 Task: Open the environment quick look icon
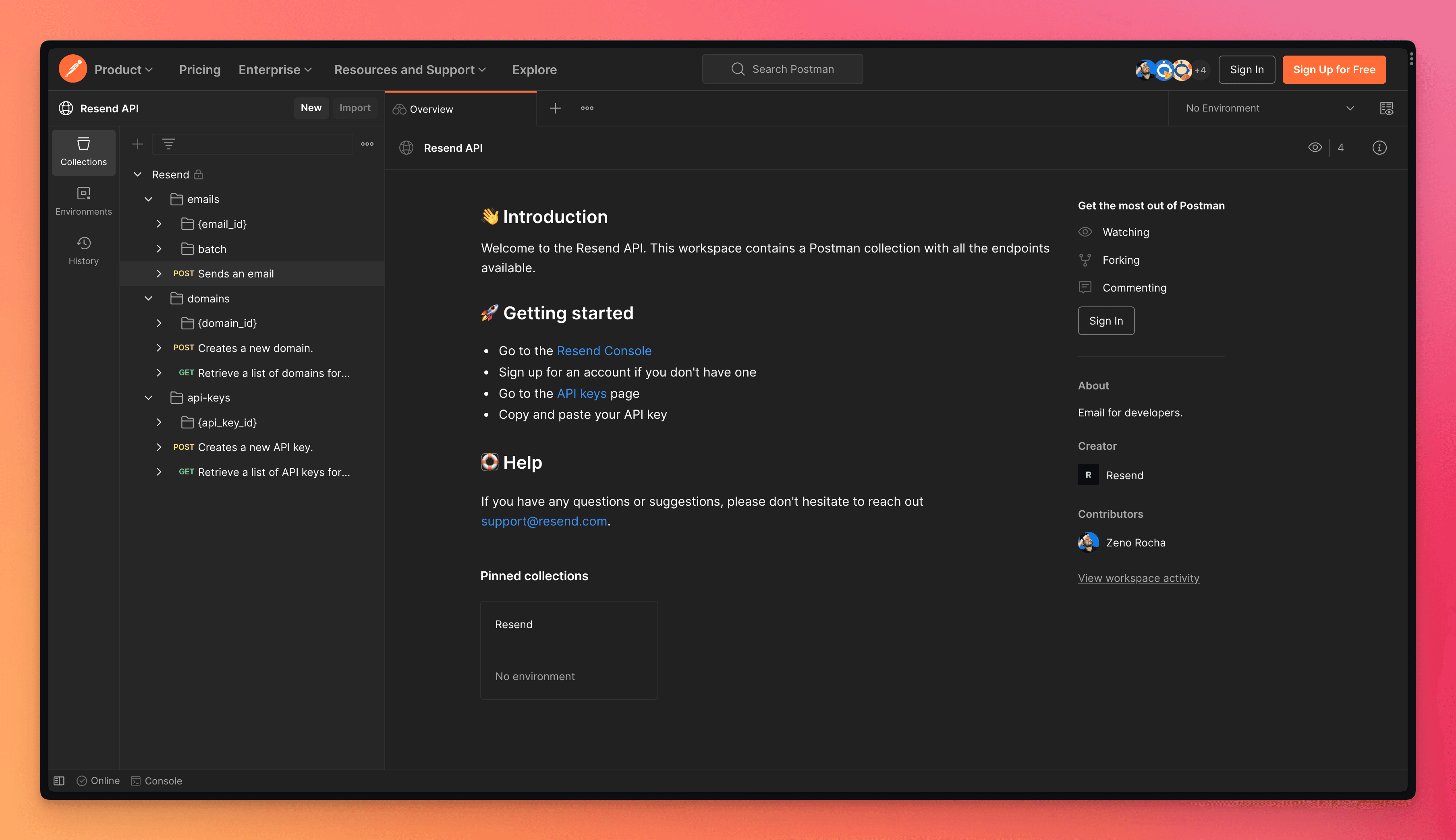(x=1386, y=108)
